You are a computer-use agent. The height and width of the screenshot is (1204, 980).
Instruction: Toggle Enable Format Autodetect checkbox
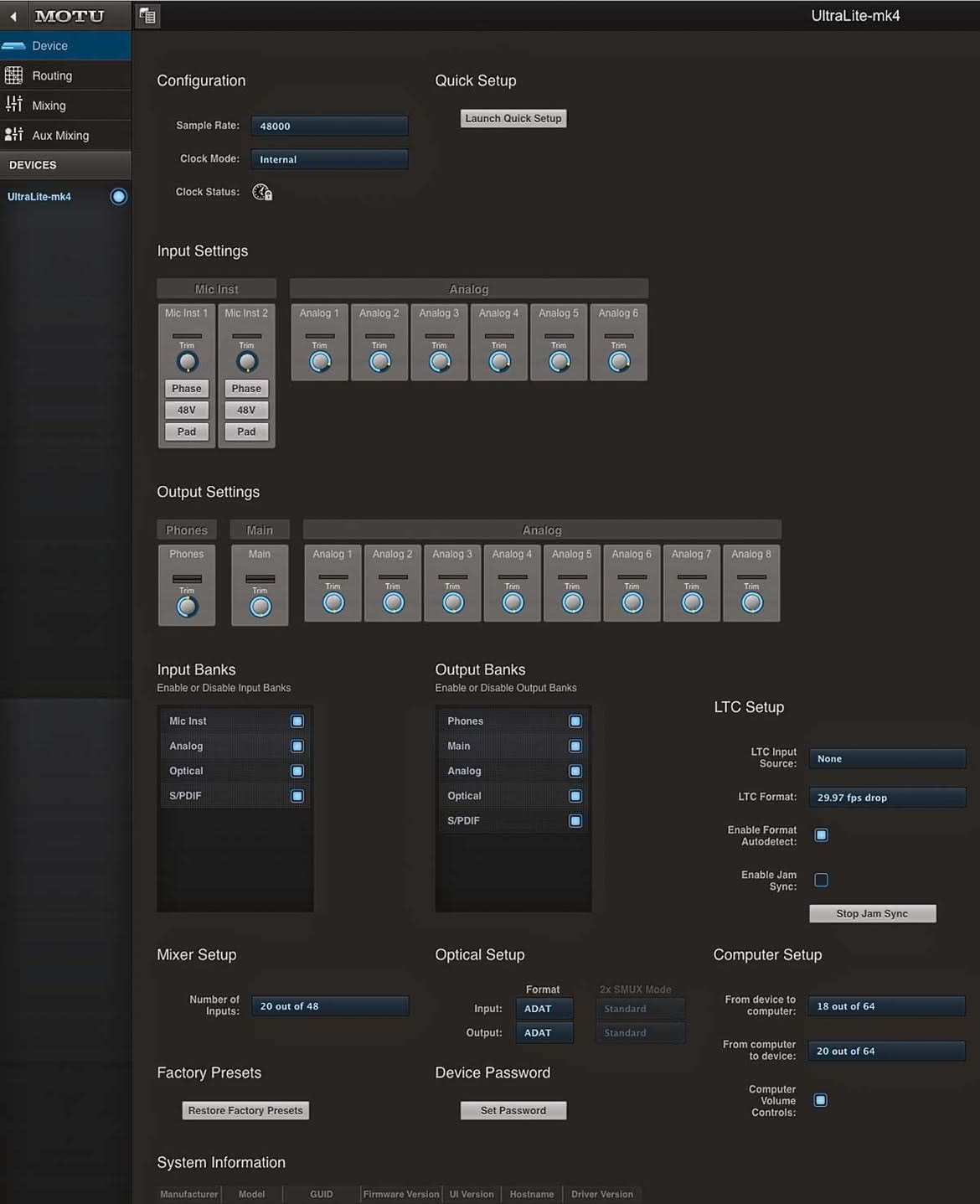pyautogui.click(x=822, y=835)
